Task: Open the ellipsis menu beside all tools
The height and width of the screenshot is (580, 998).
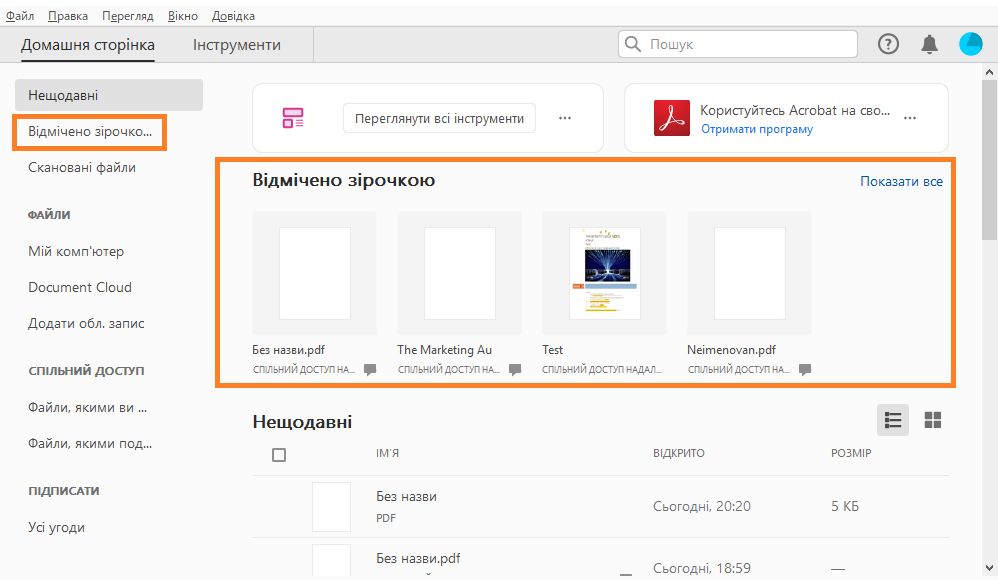Action: click(566, 117)
